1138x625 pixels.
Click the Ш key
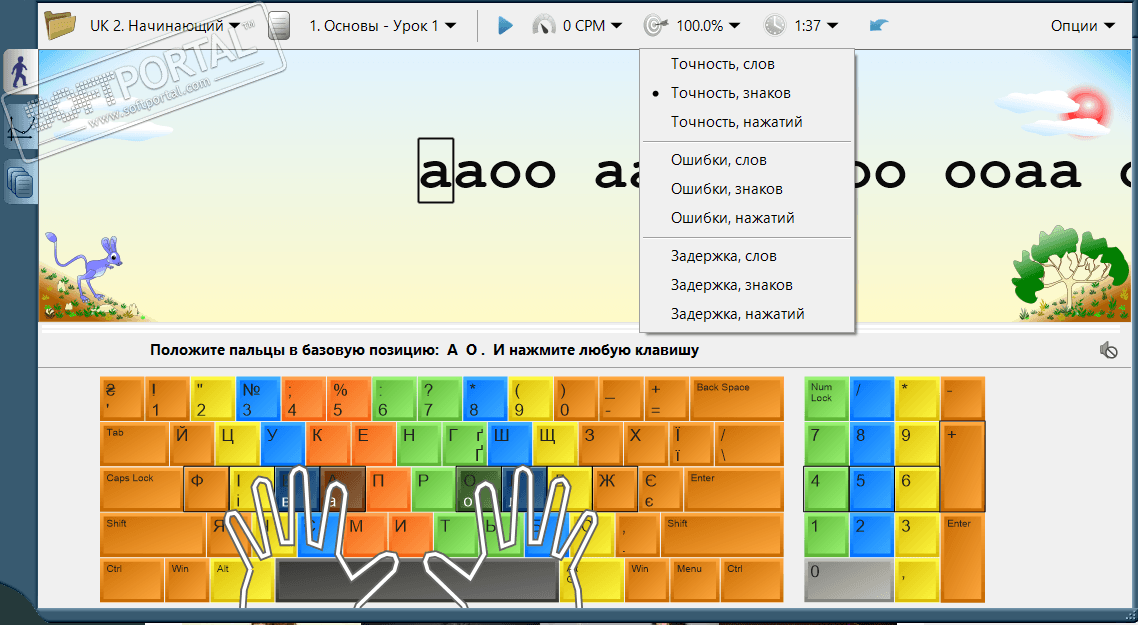click(509, 444)
